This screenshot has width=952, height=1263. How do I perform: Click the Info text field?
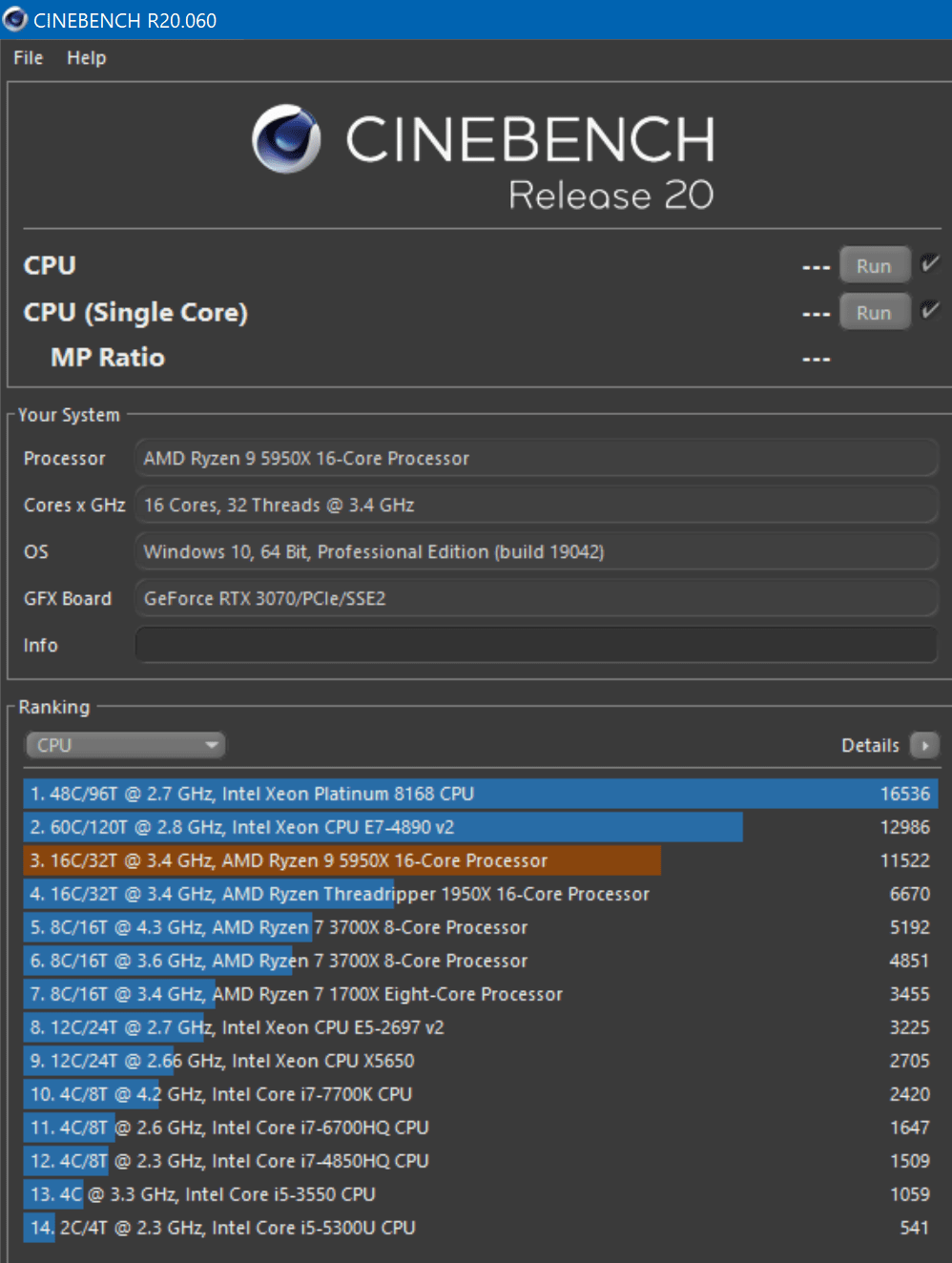[536, 645]
